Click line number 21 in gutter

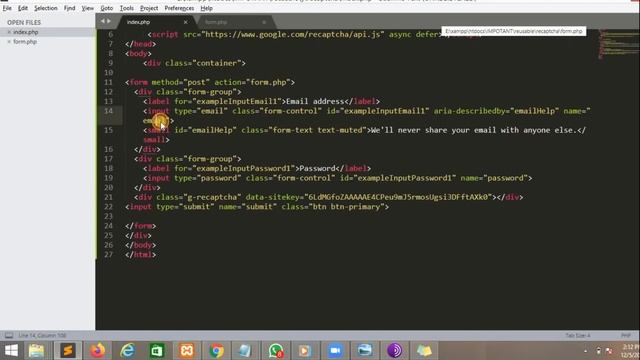(108, 197)
